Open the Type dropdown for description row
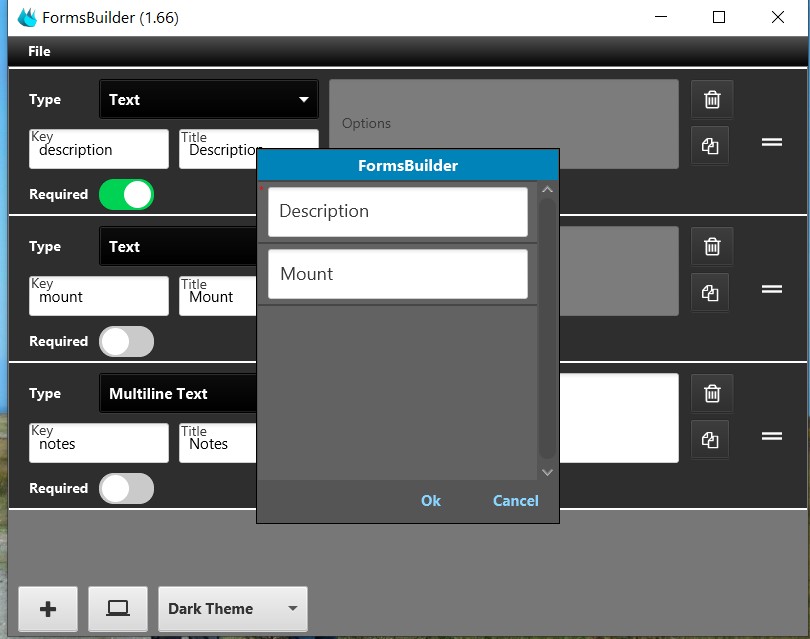This screenshot has width=810, height=639. tap(209, 99)
